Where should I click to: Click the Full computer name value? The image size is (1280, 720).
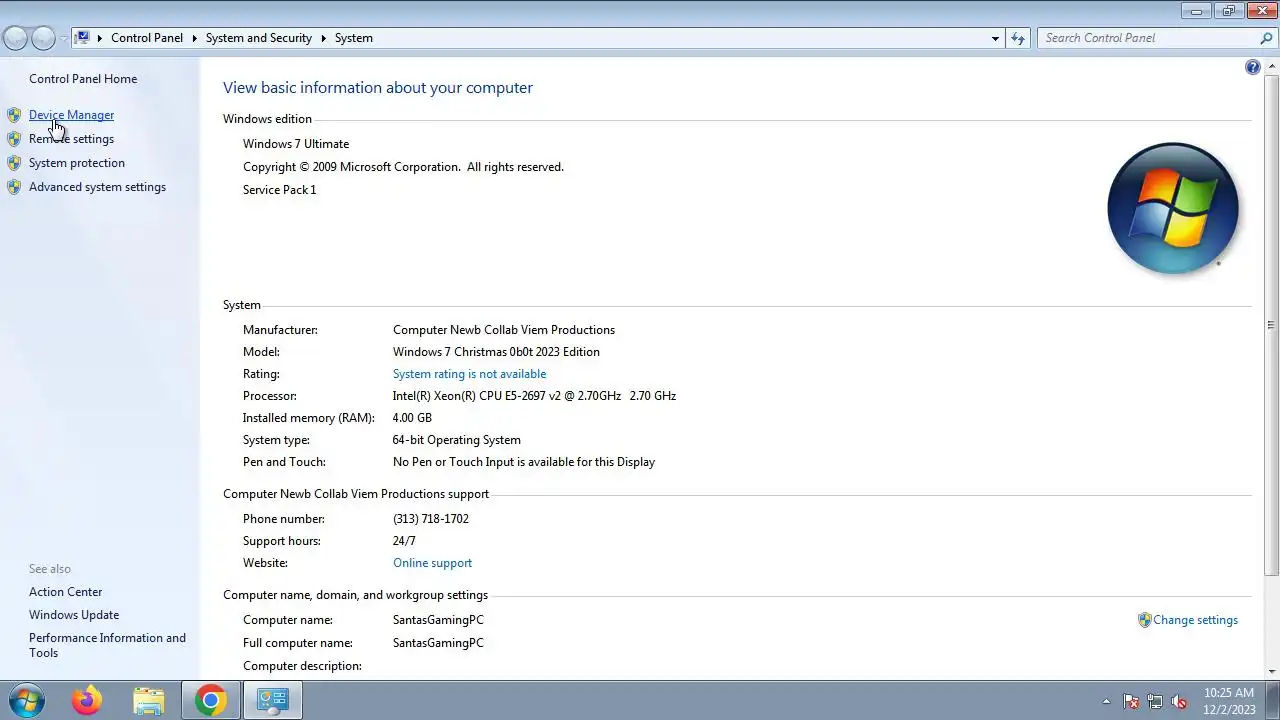click(438, 643)
